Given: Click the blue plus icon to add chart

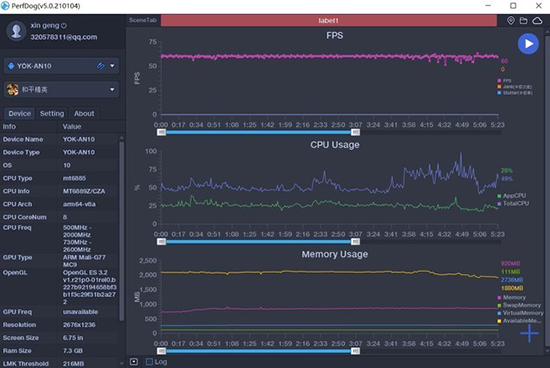Looking at the screenshot, I should pos(529,333).
